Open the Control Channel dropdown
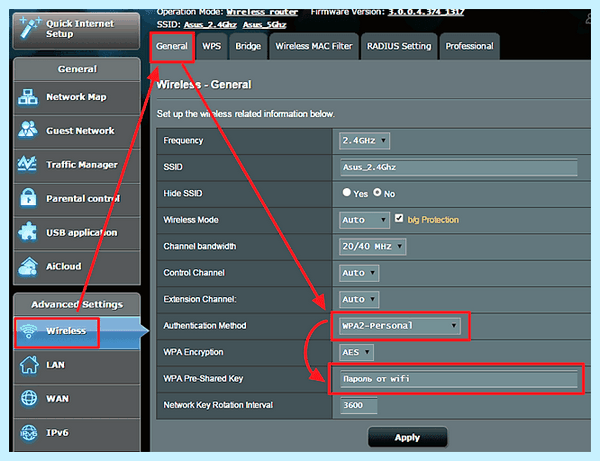The image size is (600, 461). (x=359, y=273)
